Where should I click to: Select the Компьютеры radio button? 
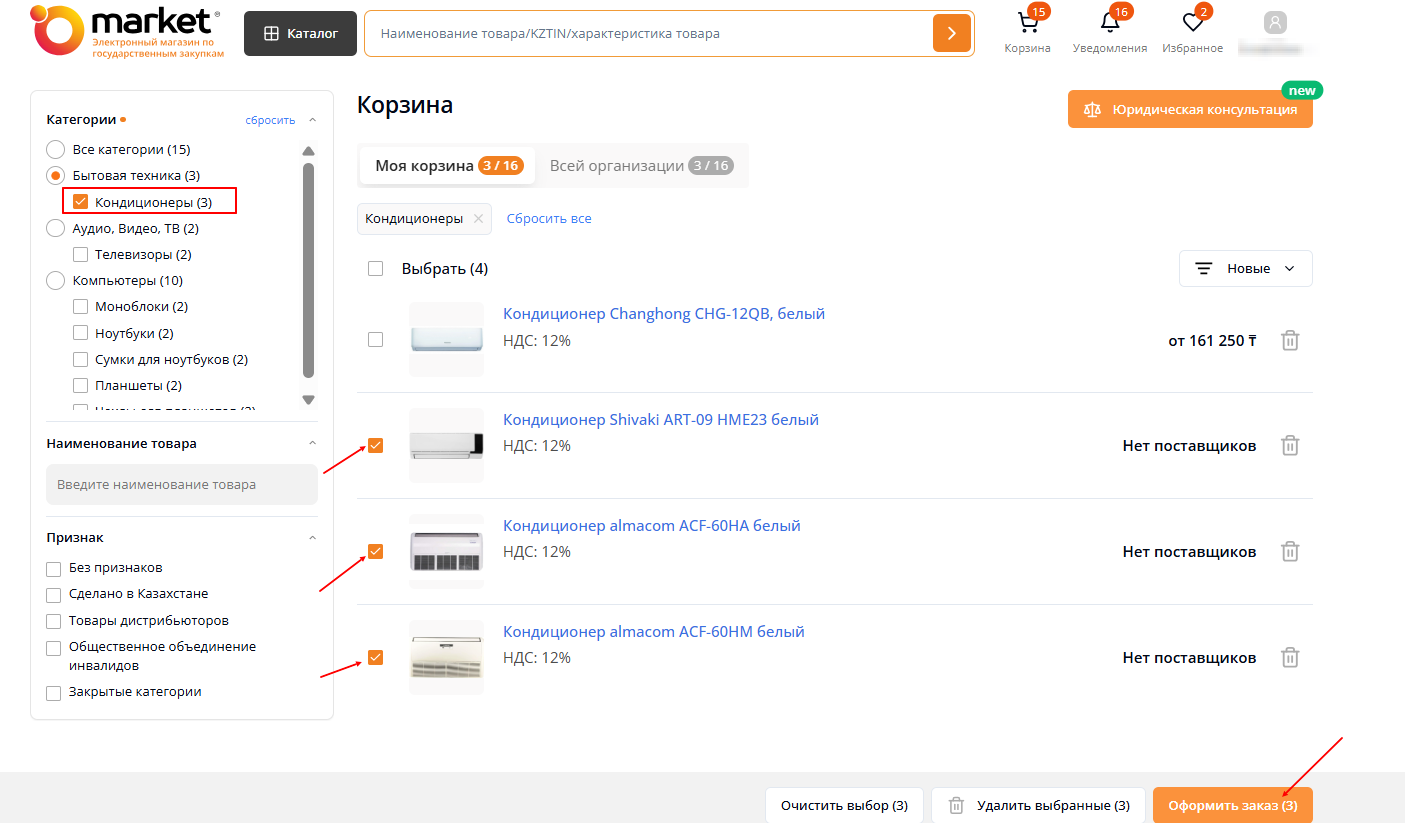coord(55,281)
